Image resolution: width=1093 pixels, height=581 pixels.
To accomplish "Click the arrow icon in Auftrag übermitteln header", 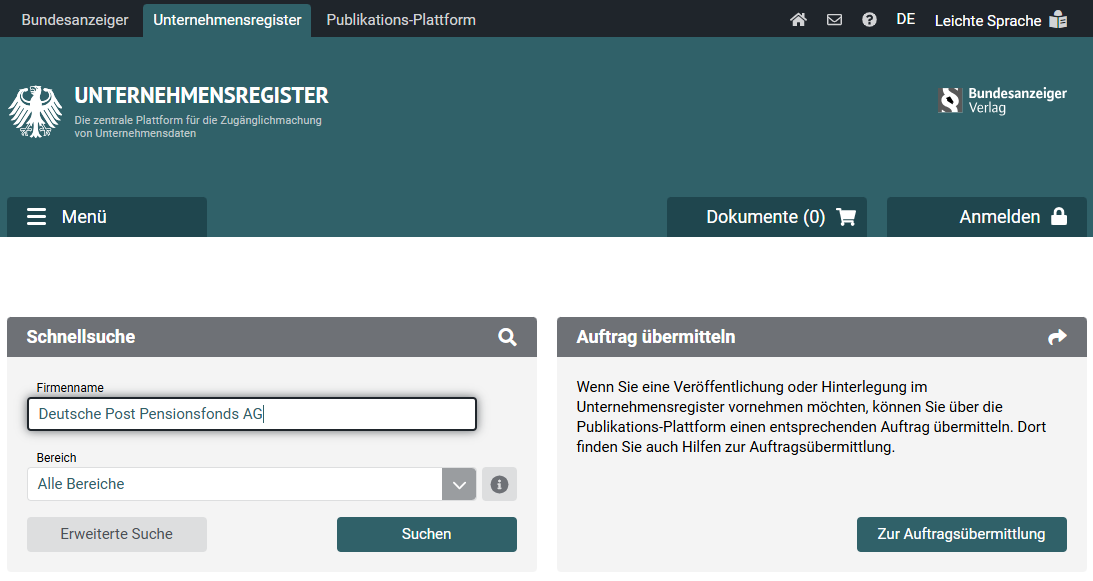I will [1057, 338].
